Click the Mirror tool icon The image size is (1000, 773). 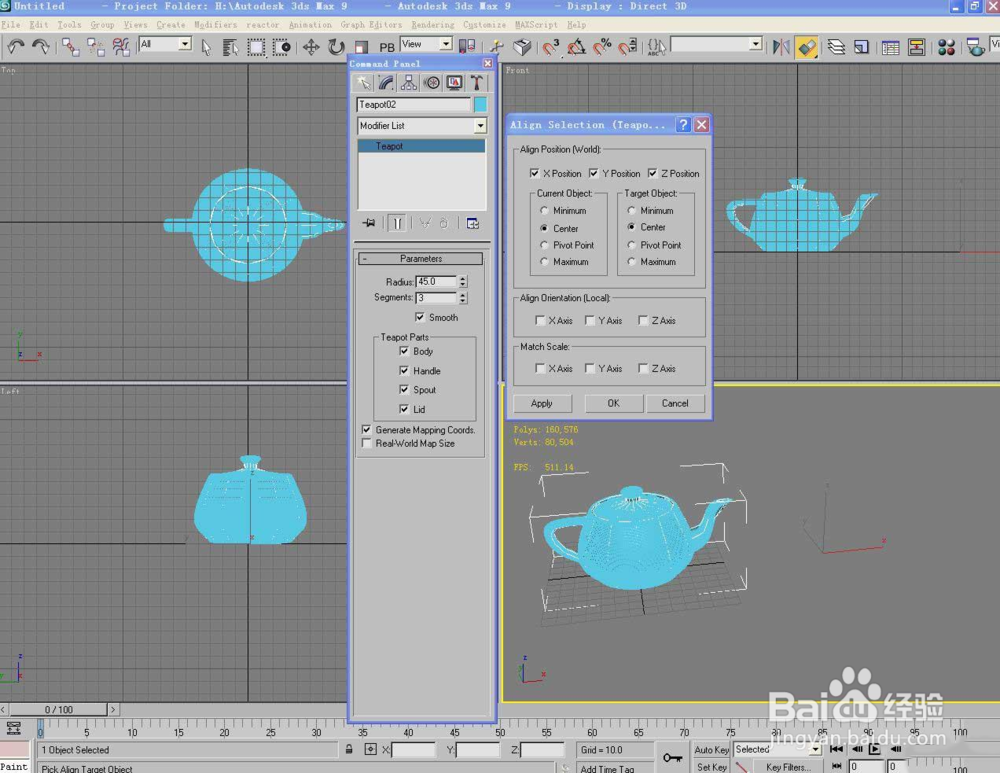(781, 47)
